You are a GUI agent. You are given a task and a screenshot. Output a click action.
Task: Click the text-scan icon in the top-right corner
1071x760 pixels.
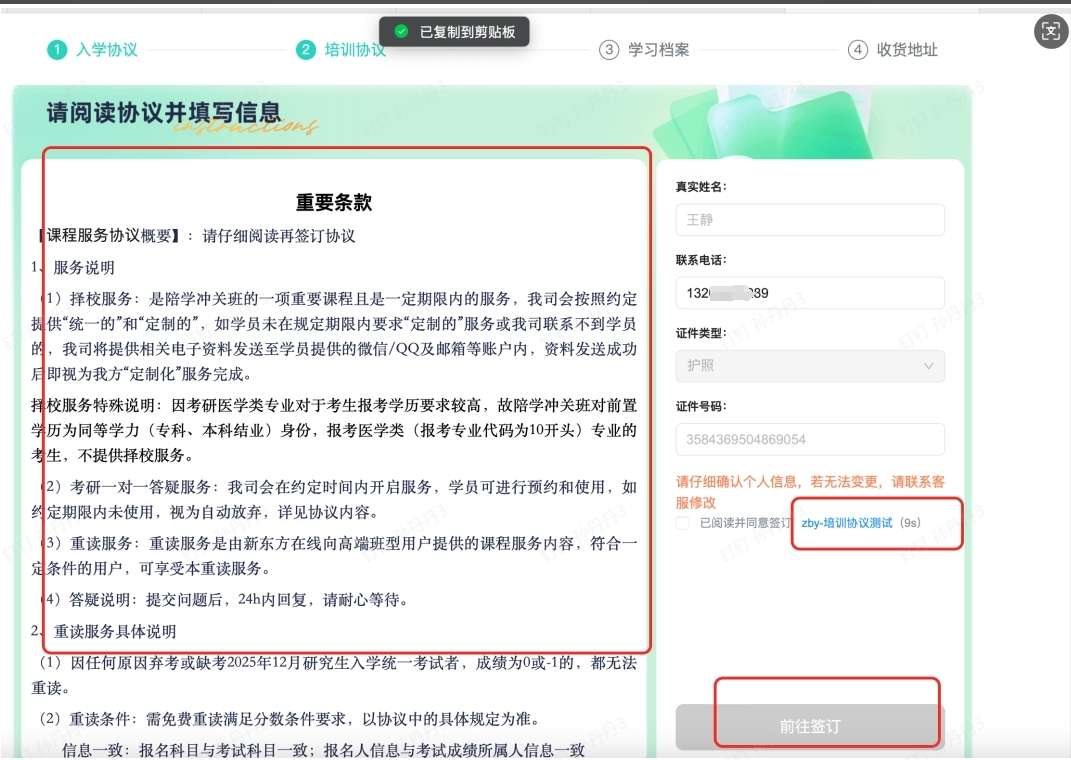click(1050, 30)
